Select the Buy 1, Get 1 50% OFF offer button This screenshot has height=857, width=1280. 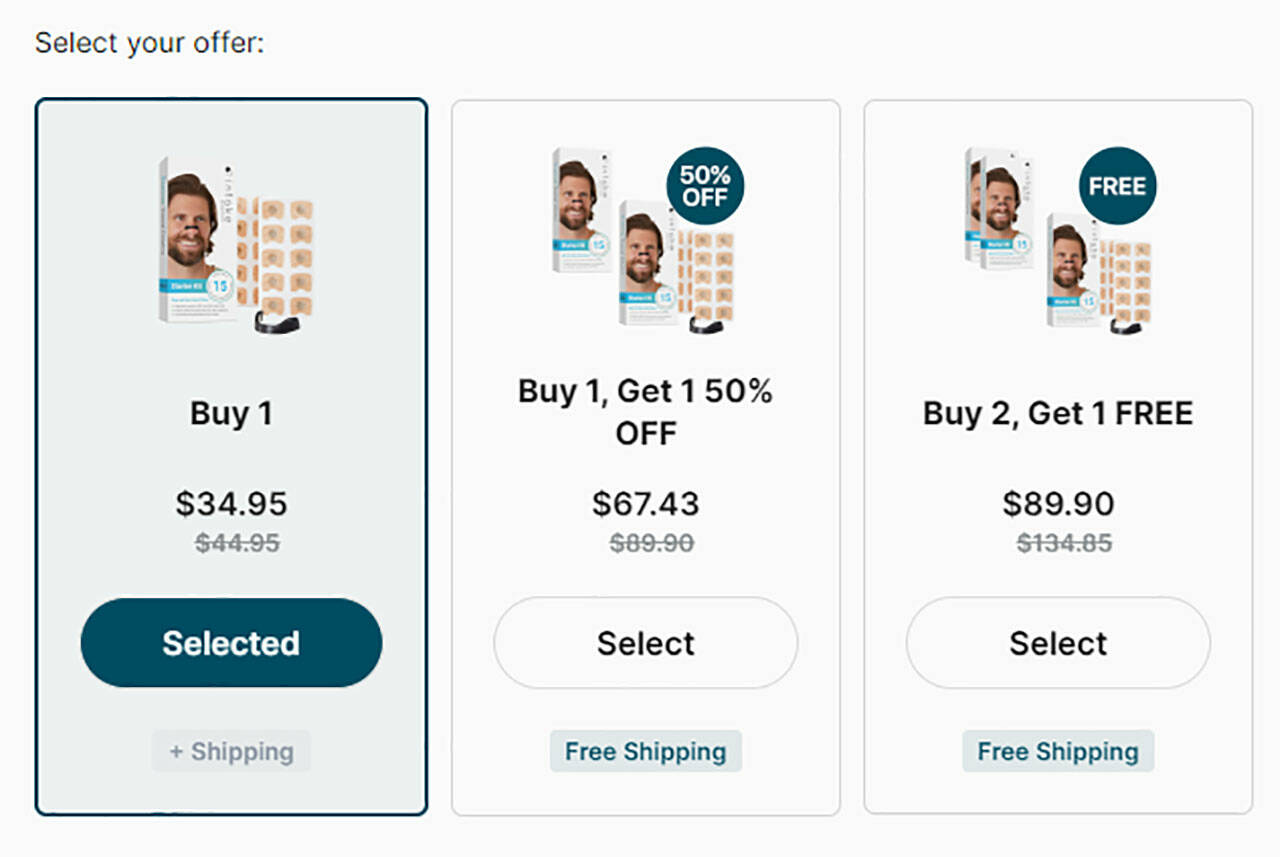(645, 643)
